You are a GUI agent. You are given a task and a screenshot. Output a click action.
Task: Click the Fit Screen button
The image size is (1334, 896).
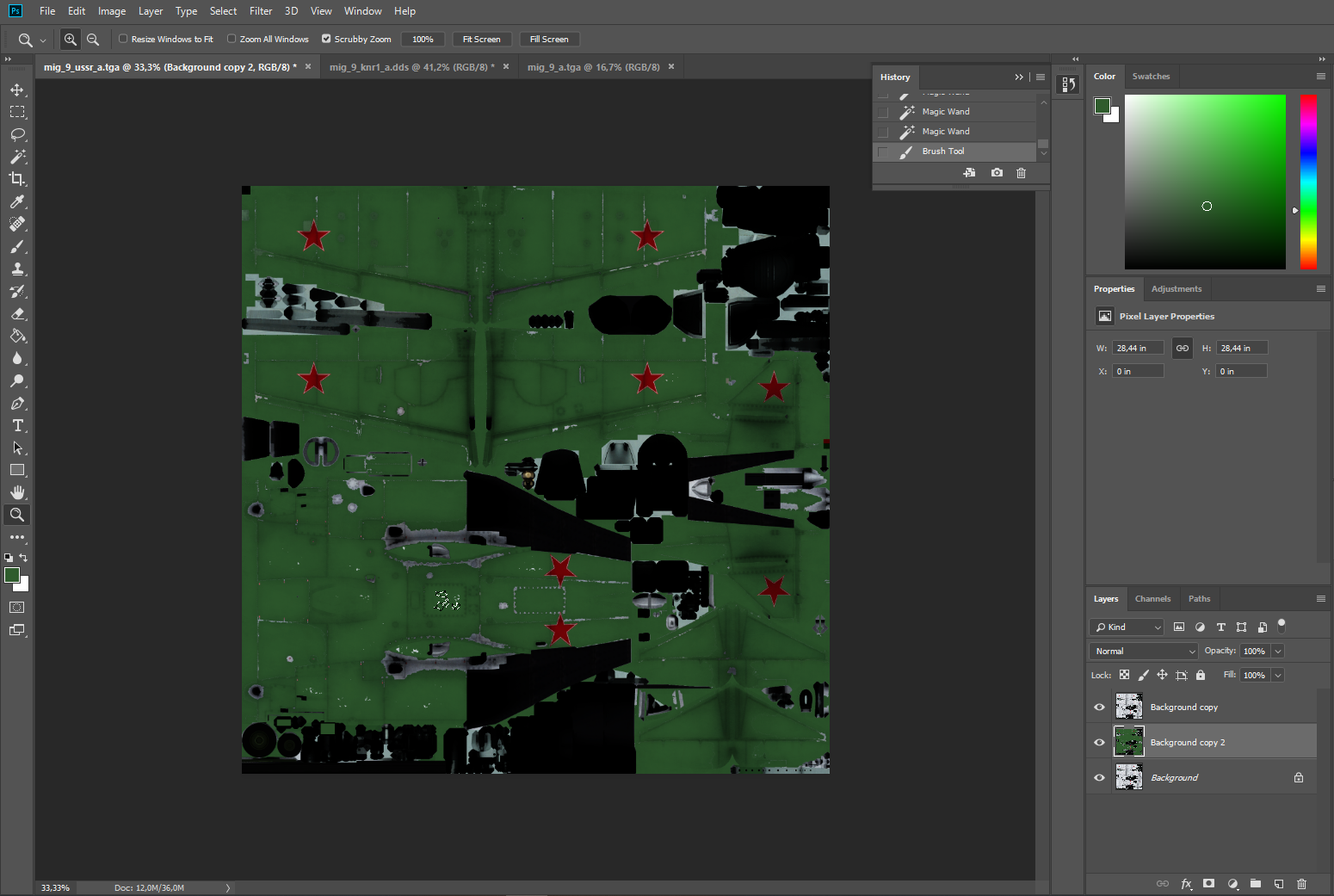coord(481,40)
